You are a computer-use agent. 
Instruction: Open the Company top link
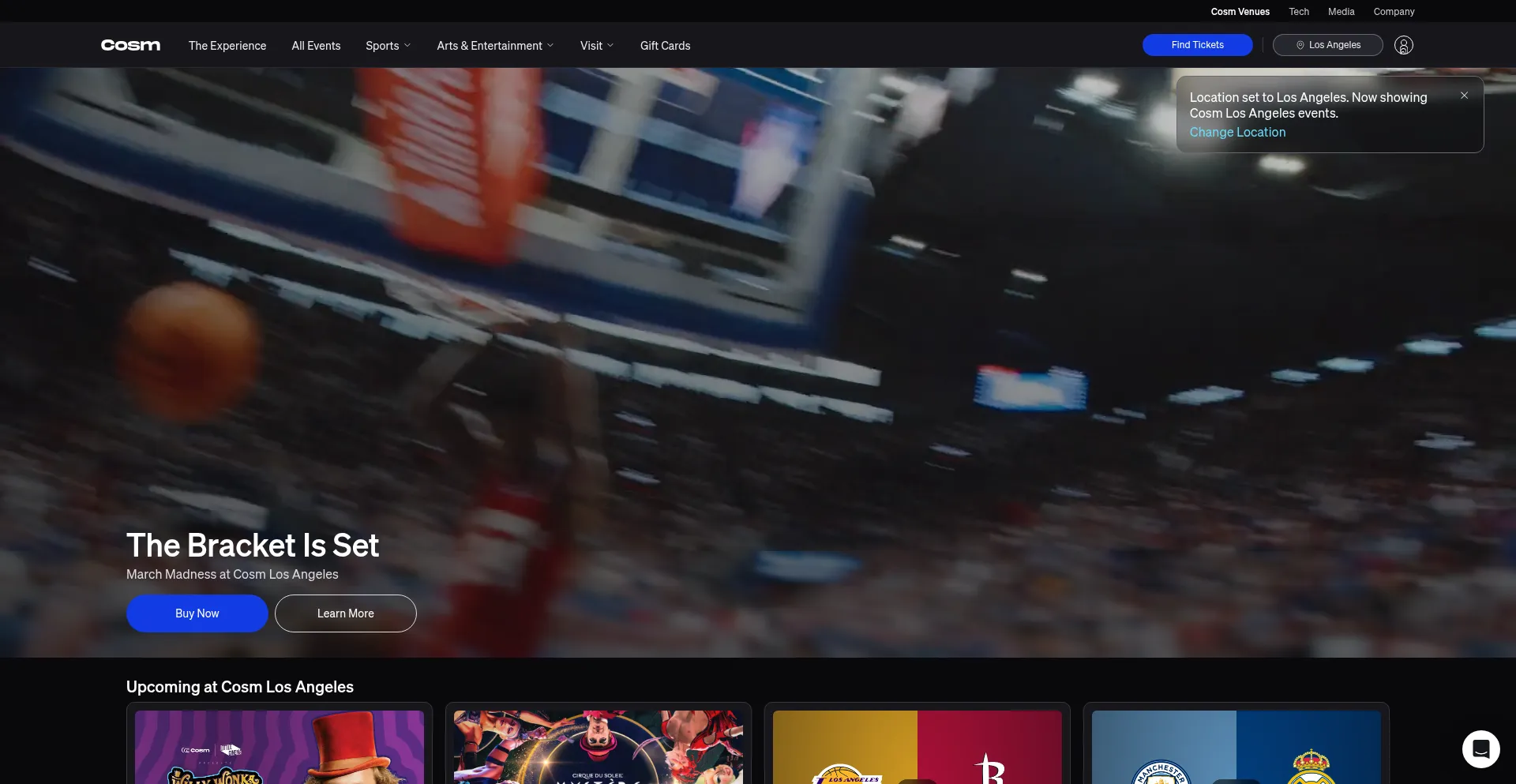(1394, 12)
